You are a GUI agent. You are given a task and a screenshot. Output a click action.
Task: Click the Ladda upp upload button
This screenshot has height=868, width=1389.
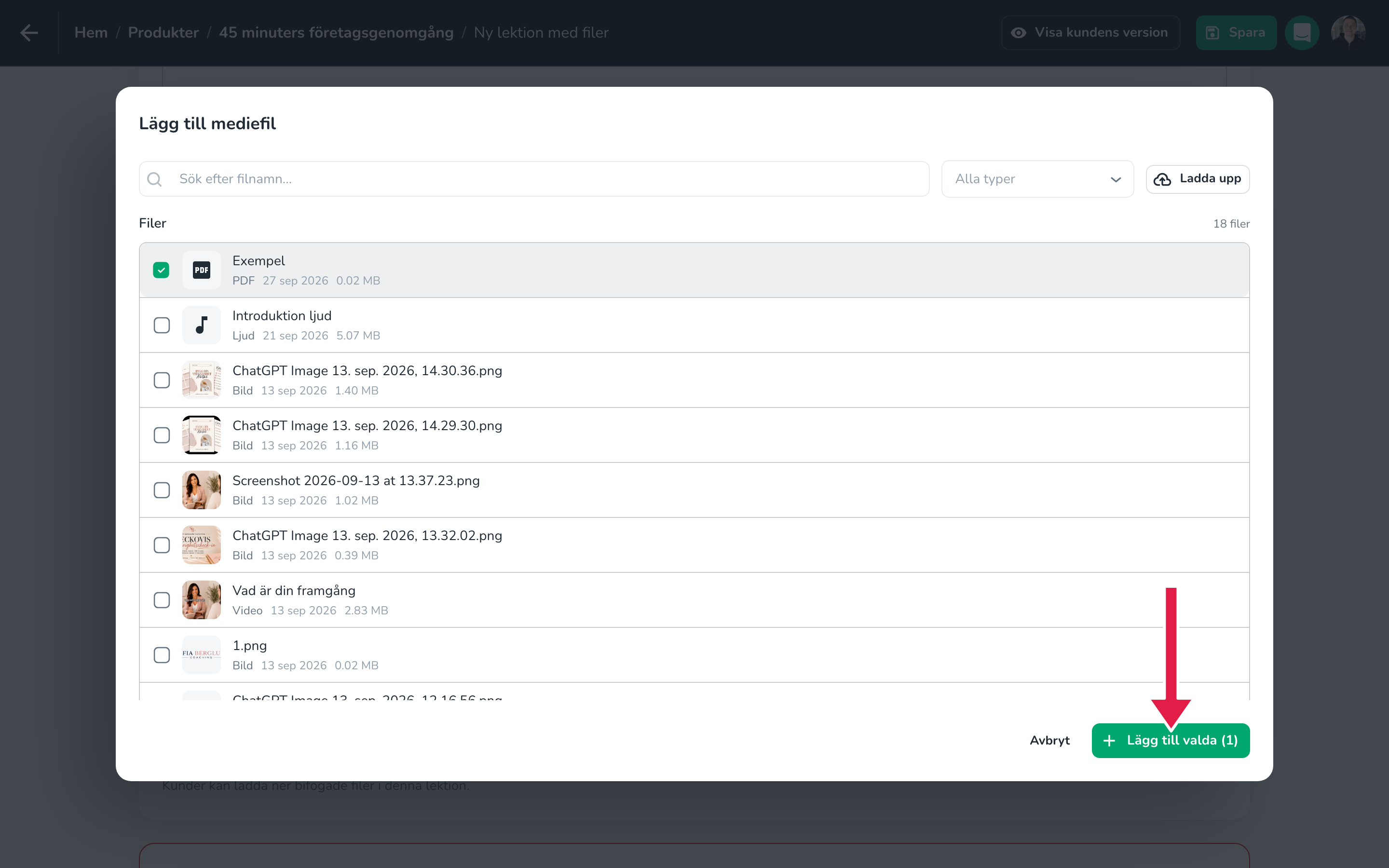click(1198, 179)
